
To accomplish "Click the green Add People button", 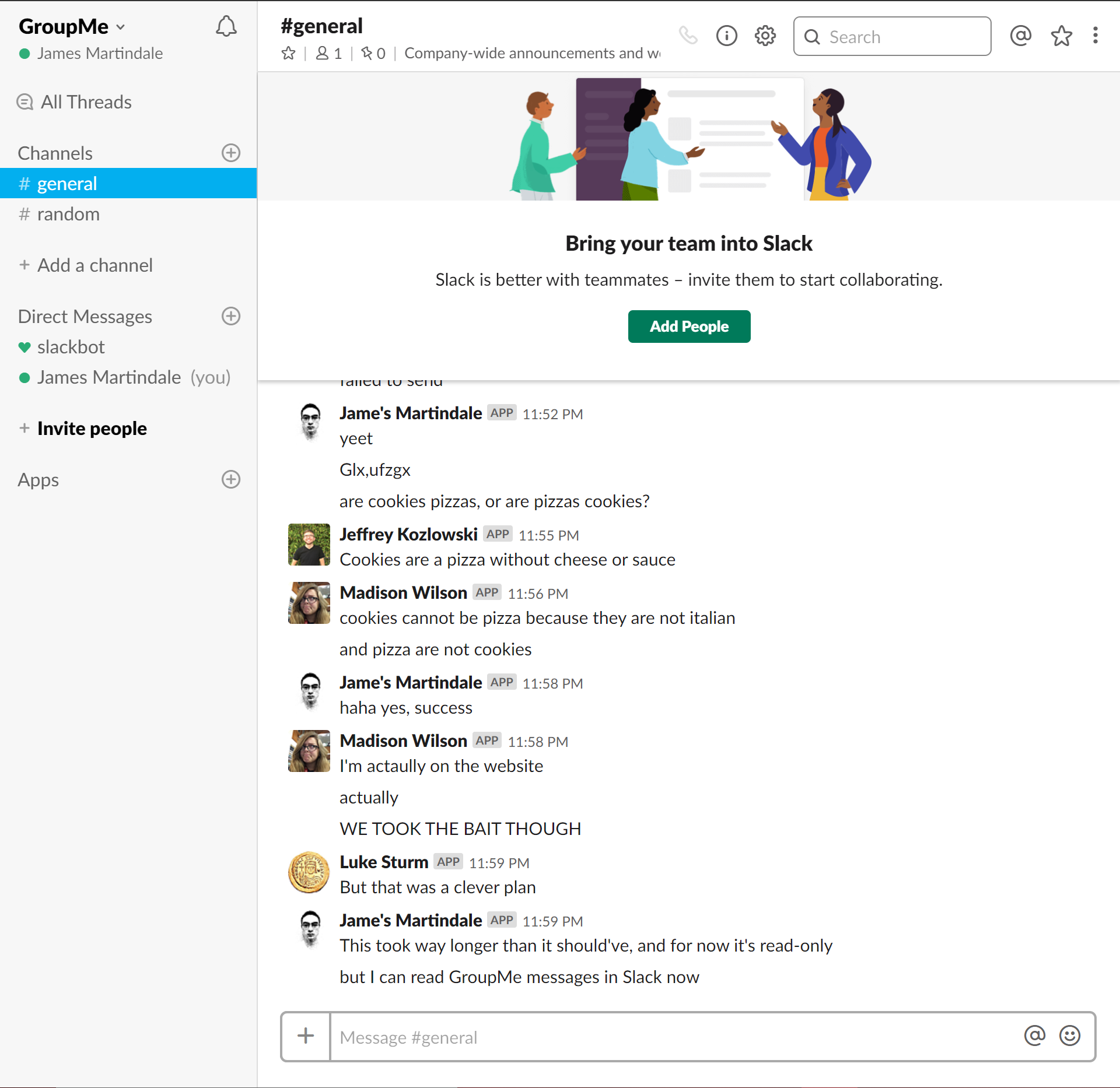I will (x=689, y=327).
